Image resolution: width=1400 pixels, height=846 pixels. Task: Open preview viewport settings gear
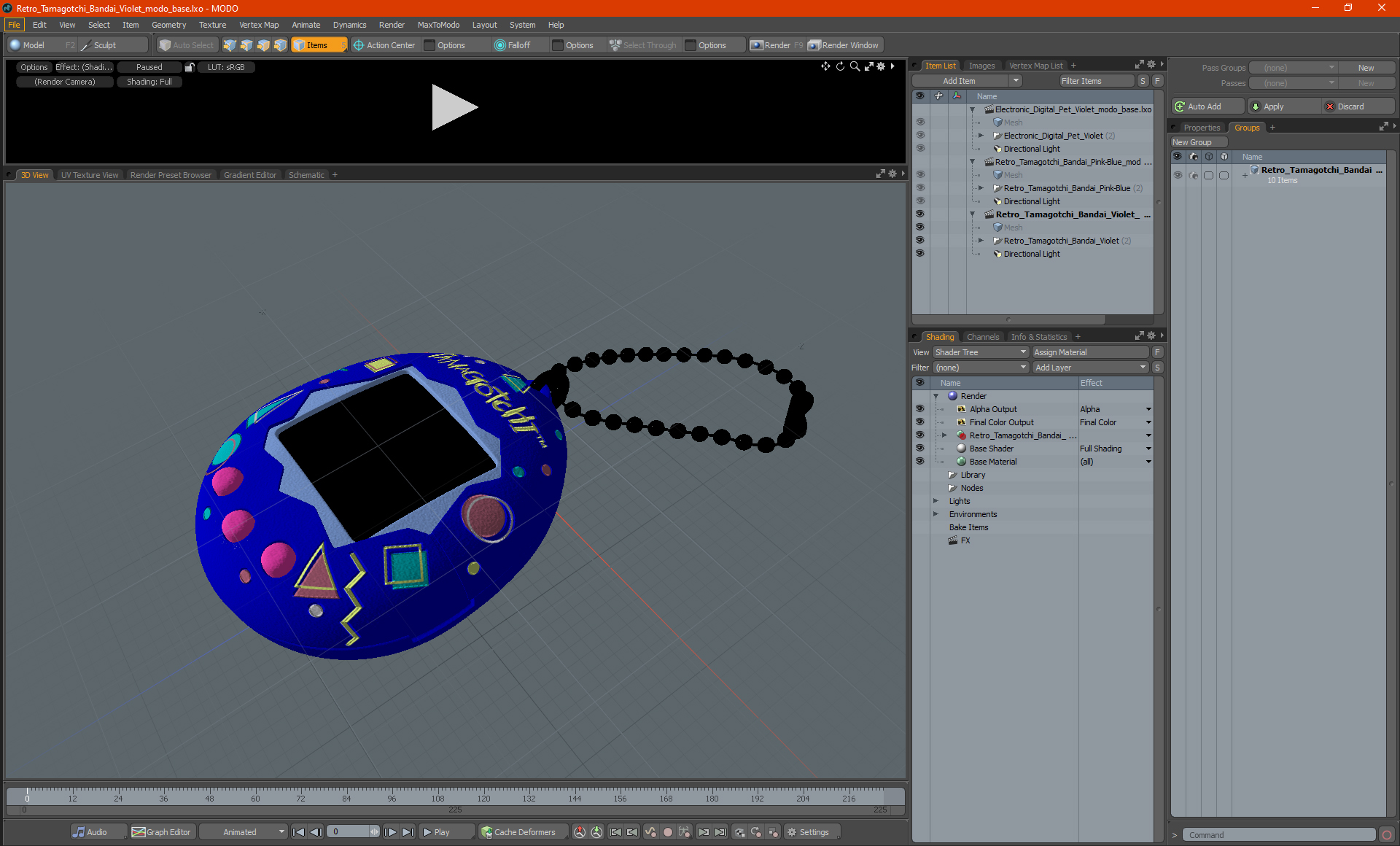click(881, 66)
